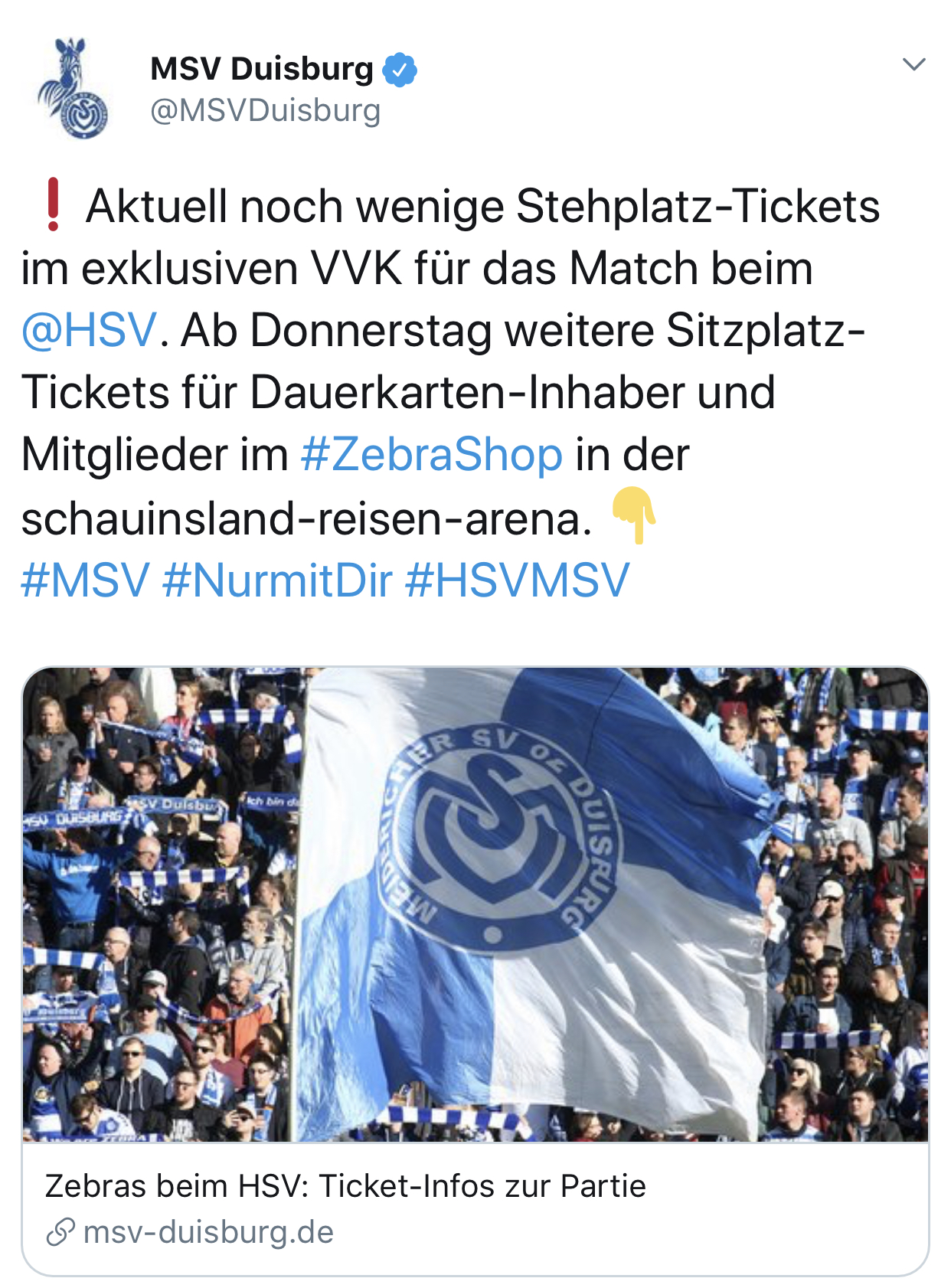Open the MSV Duisburg zebra profile avatar
This screenshot has width=951, height=1288.
point(73,88)
